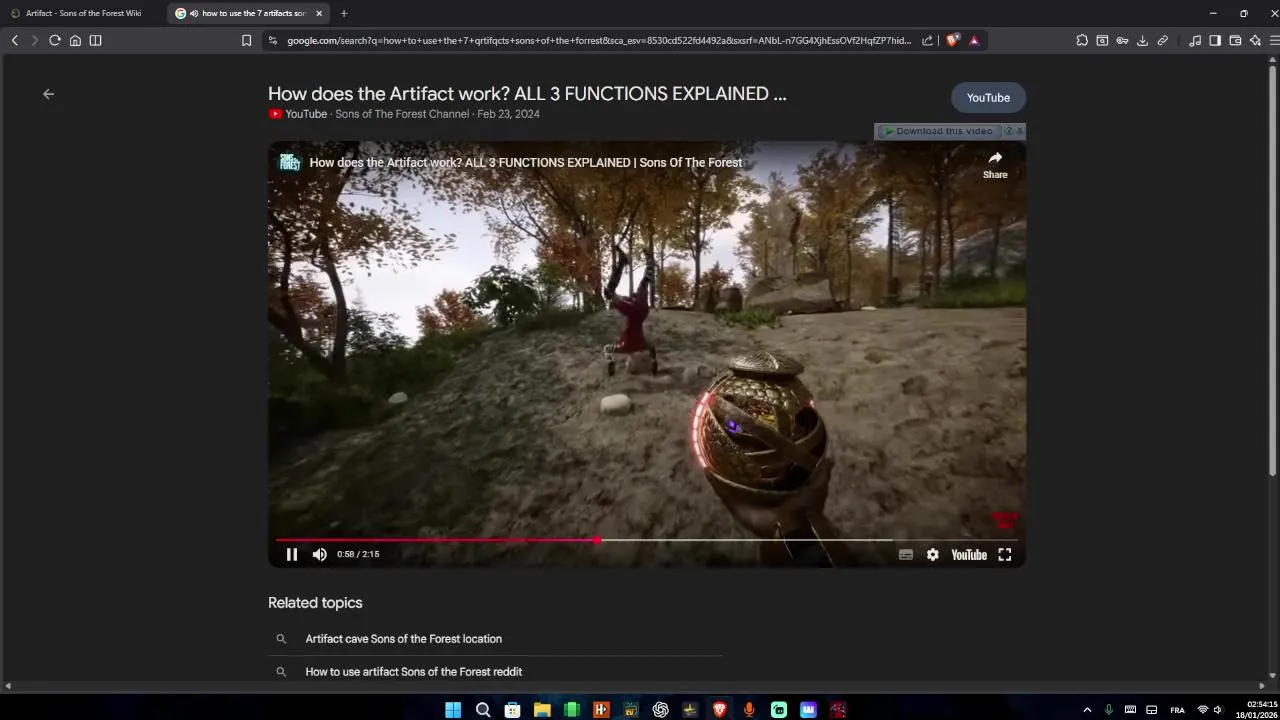
Task: Switch to Artifact - Sons of the Forest Wiki tab
Action: tap(82, 13)
